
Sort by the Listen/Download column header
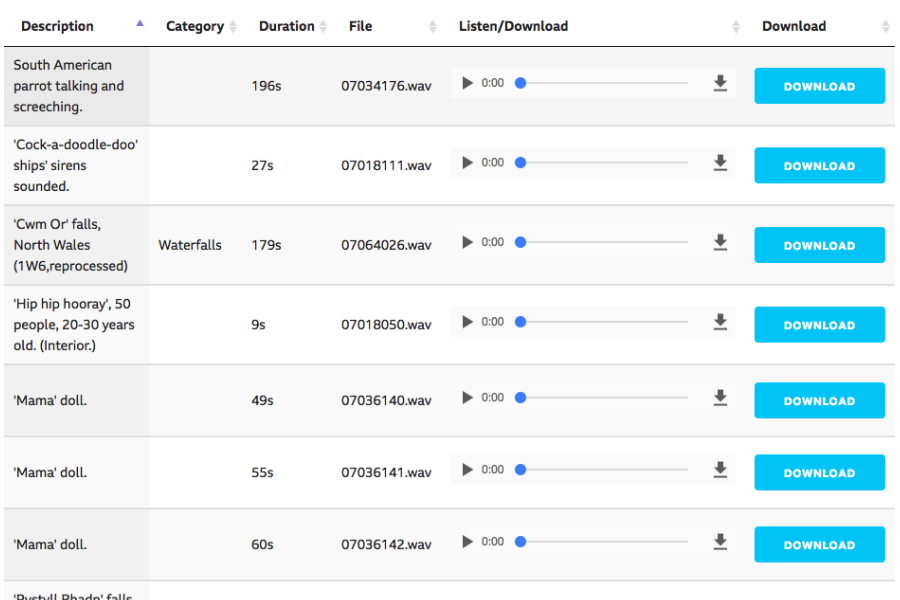(513, 26)
